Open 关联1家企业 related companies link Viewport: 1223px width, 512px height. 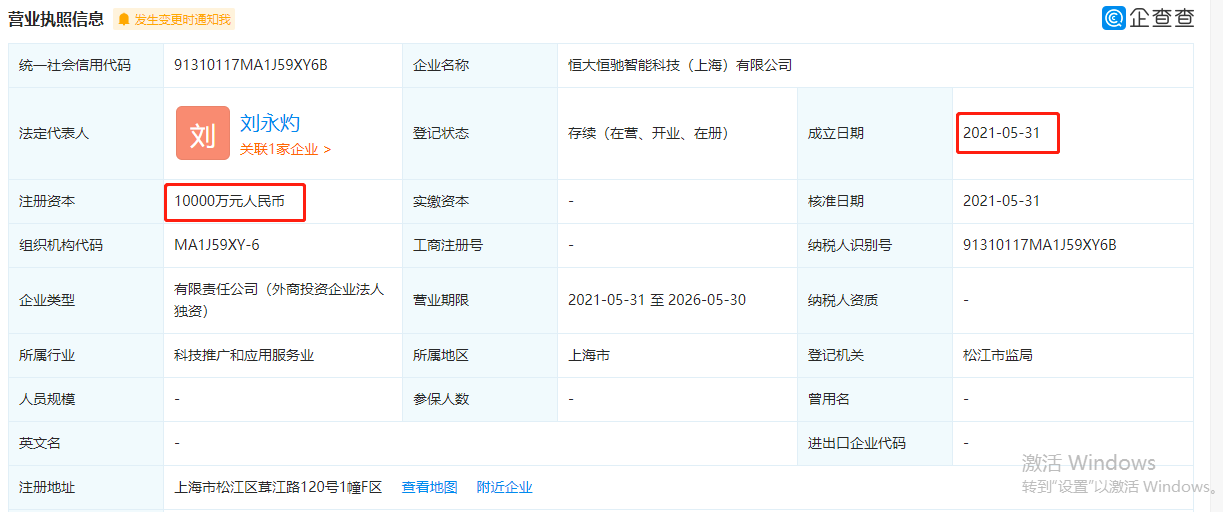(x=285, y=149)
